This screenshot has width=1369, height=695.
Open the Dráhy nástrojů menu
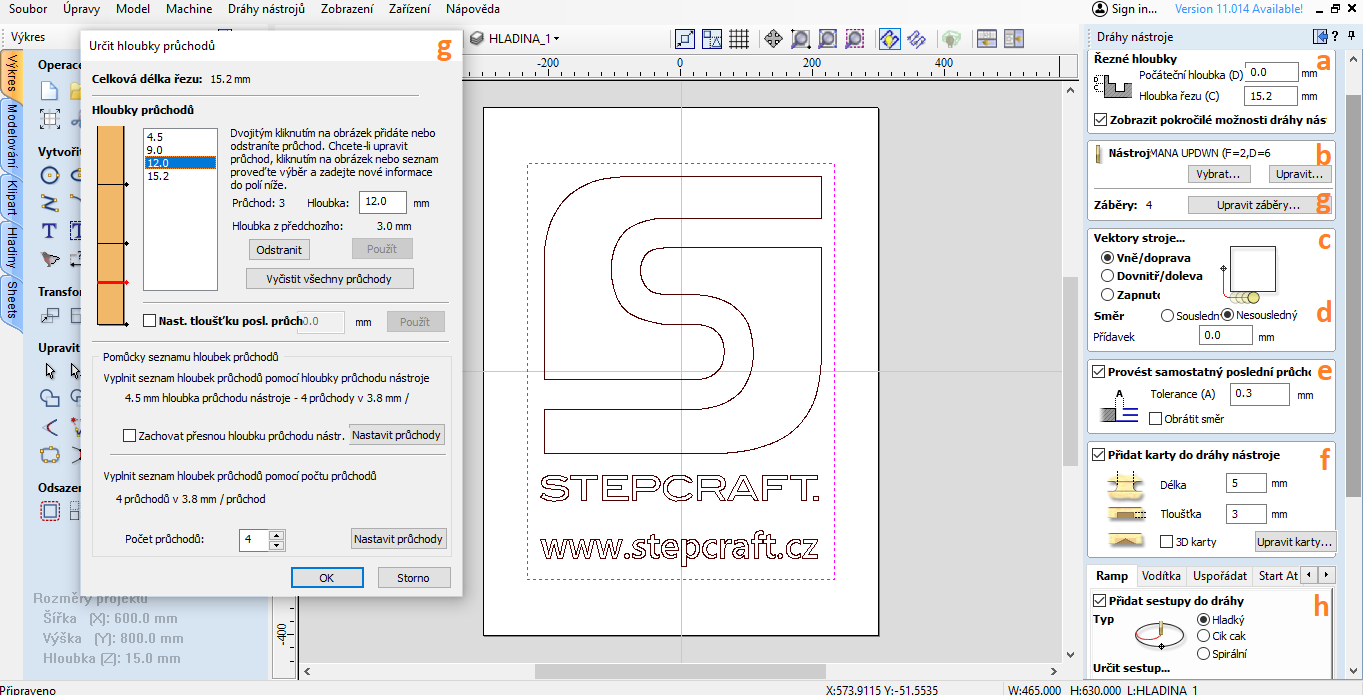click(x=266, y=9)
